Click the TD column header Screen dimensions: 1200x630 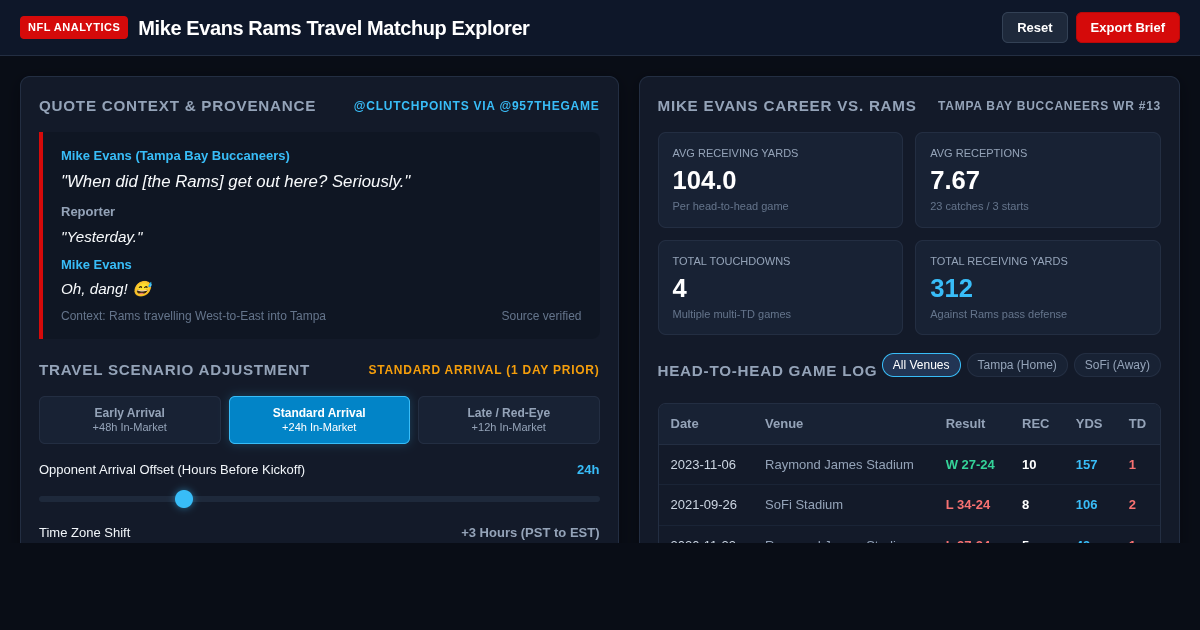1138,424
